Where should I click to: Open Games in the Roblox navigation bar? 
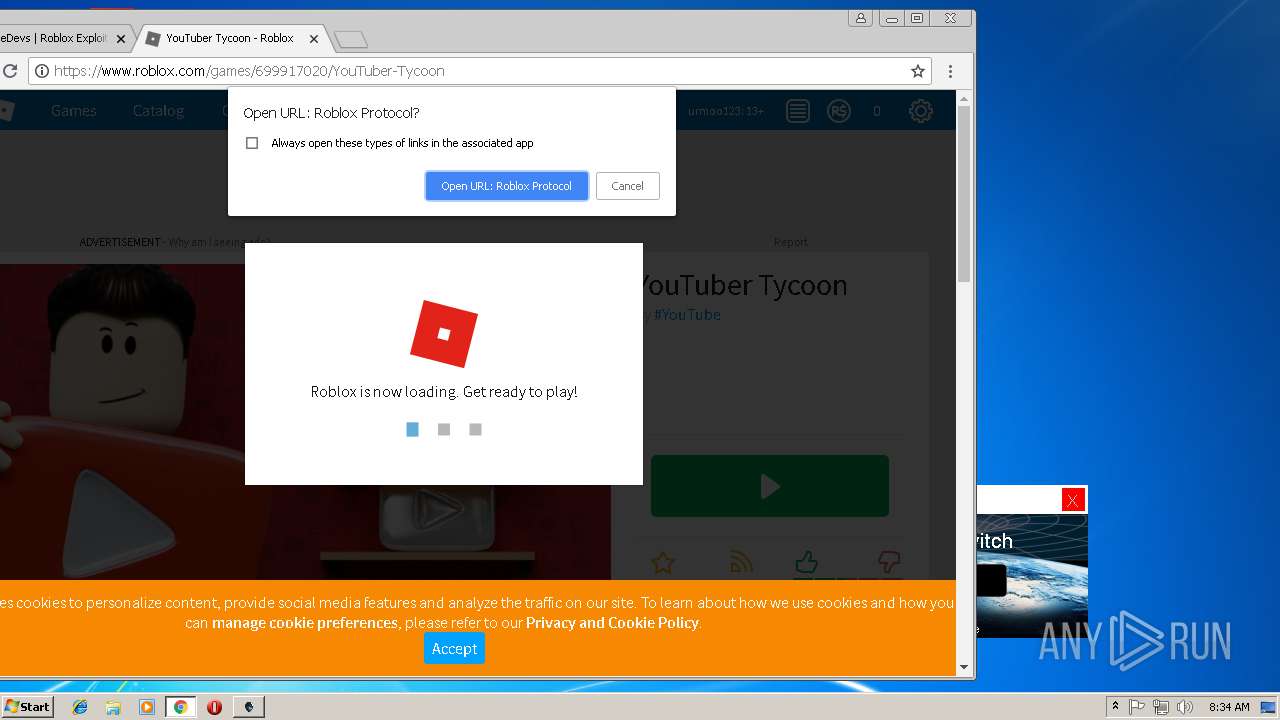[74, 111]
